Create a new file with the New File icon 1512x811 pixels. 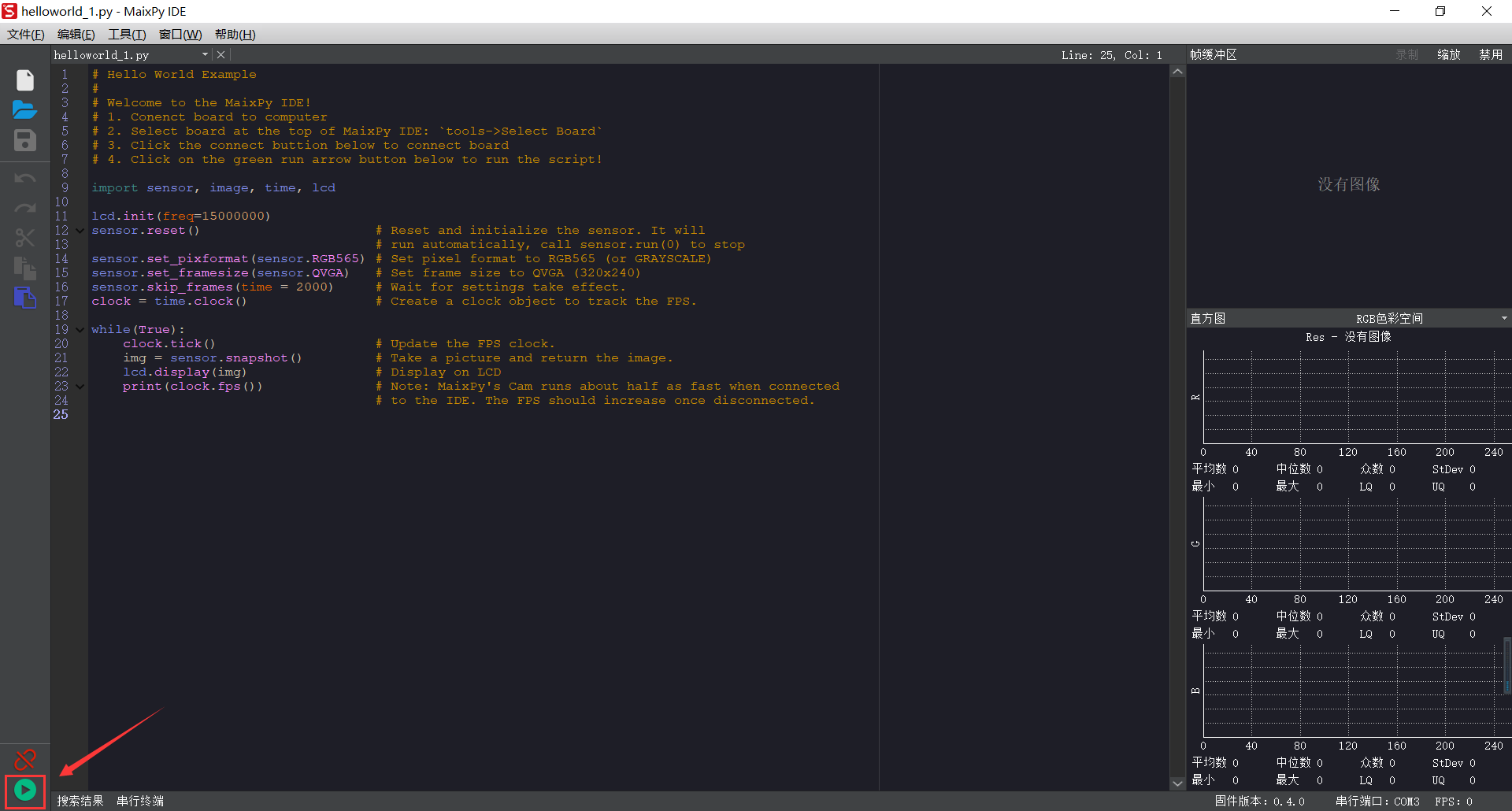(25, 80)
